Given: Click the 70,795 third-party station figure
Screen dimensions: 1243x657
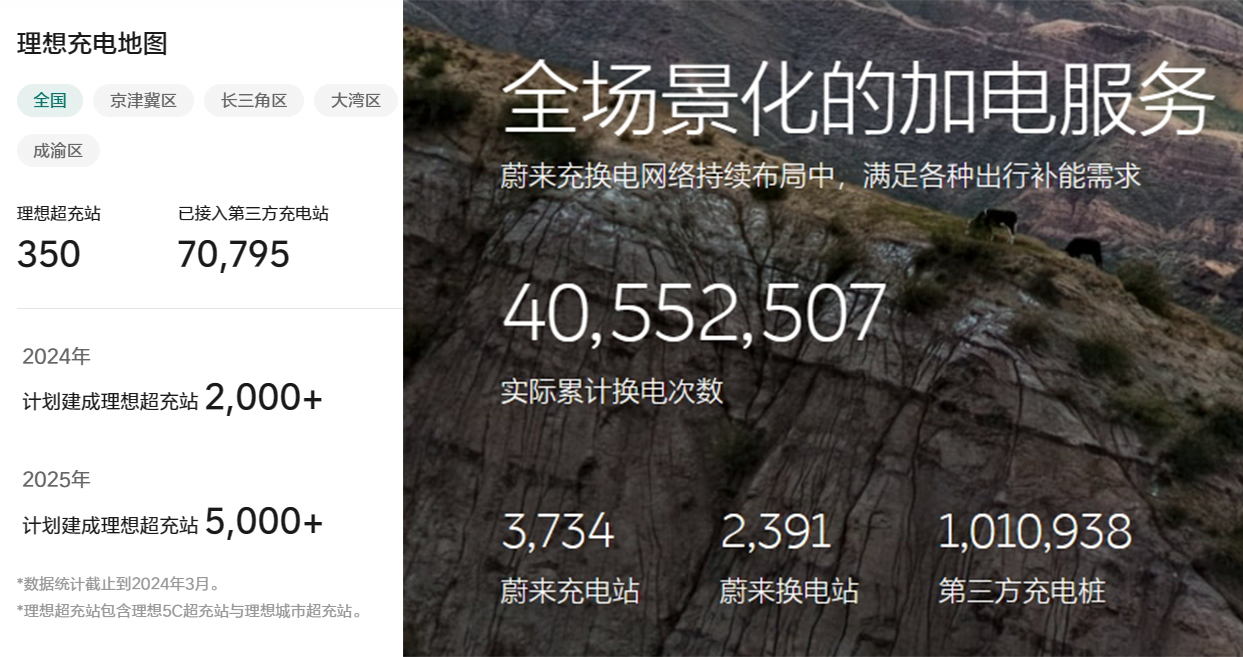Looking at the screenshot, I should click(x=233, y=254).
